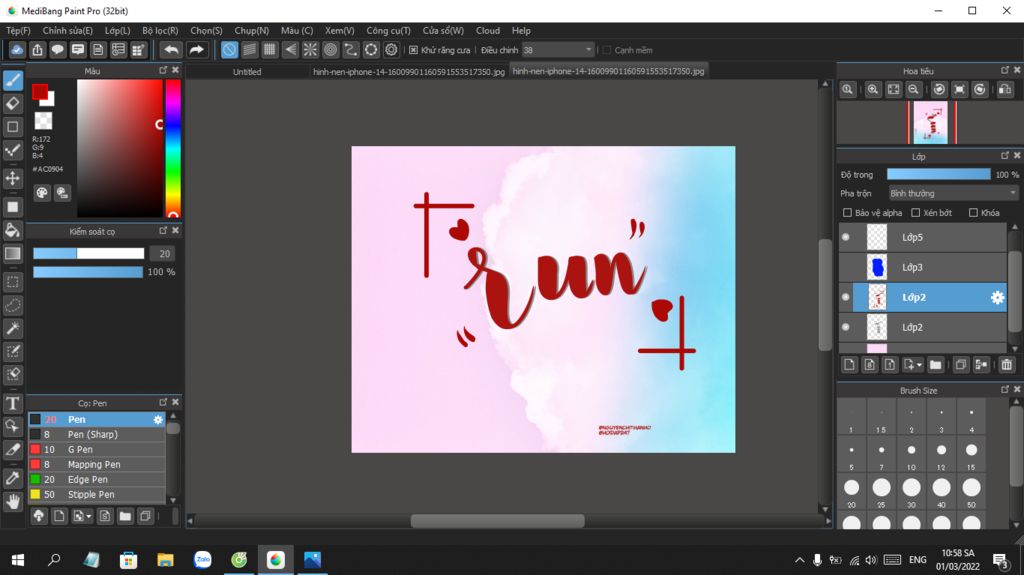Turn off snap with the blue circle icon

229,50
